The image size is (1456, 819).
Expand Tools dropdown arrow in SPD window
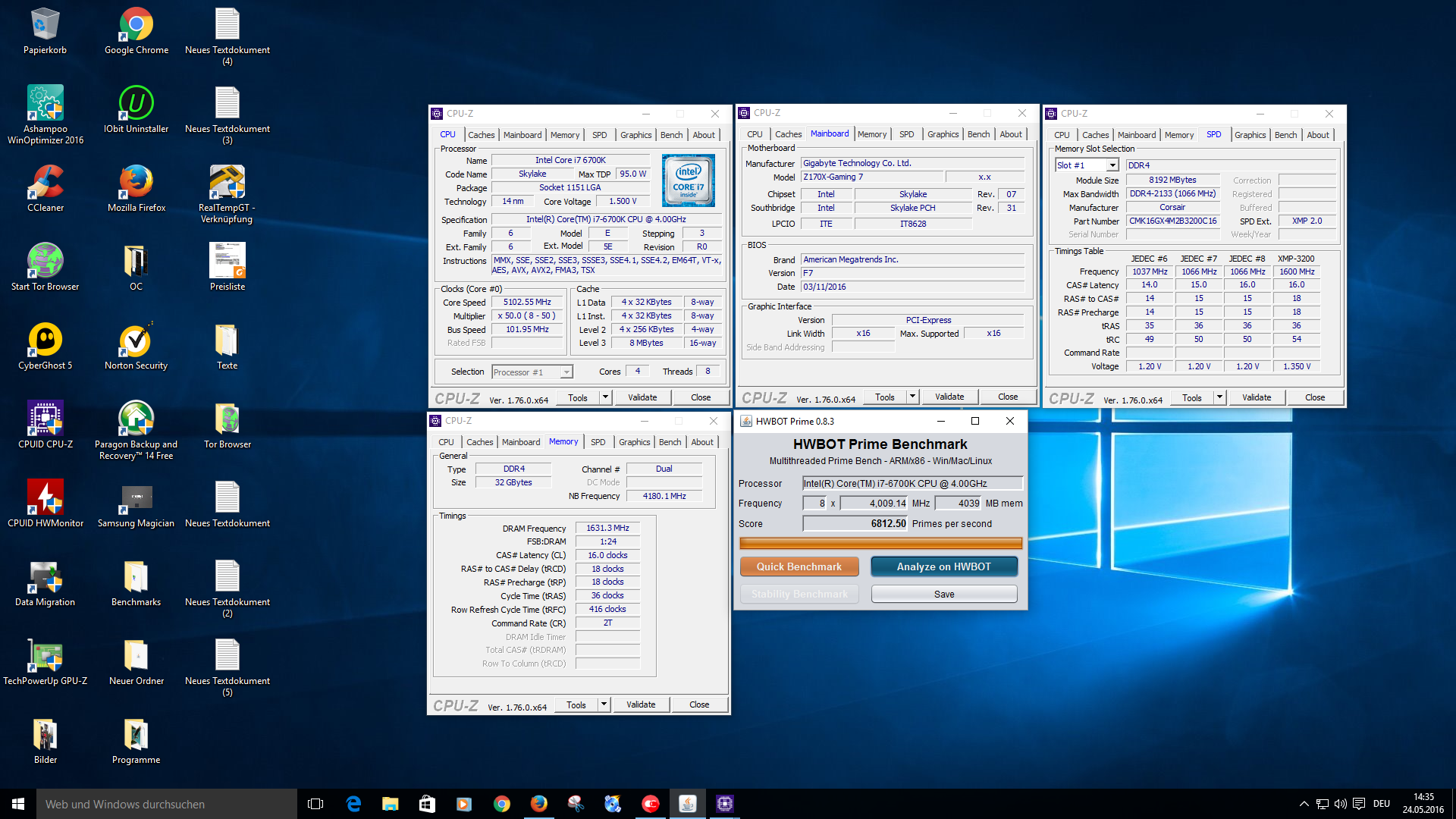(x=1219, y=397)
